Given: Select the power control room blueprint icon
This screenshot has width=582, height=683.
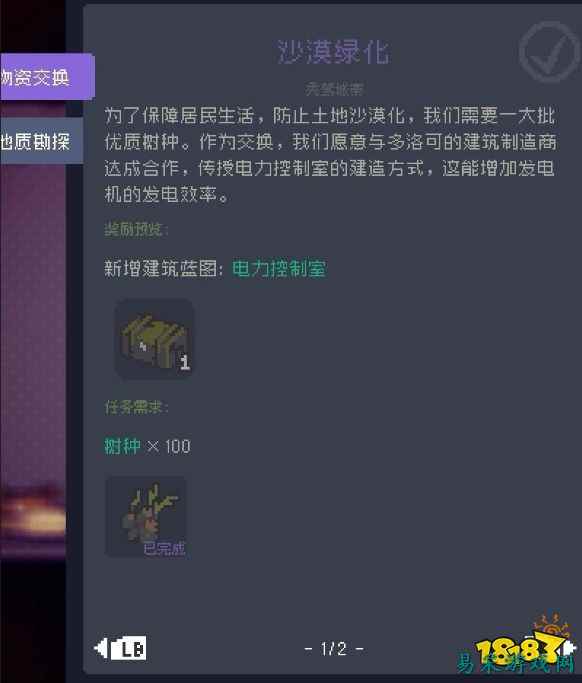Looking at the screenshot, I should point(153,338).
